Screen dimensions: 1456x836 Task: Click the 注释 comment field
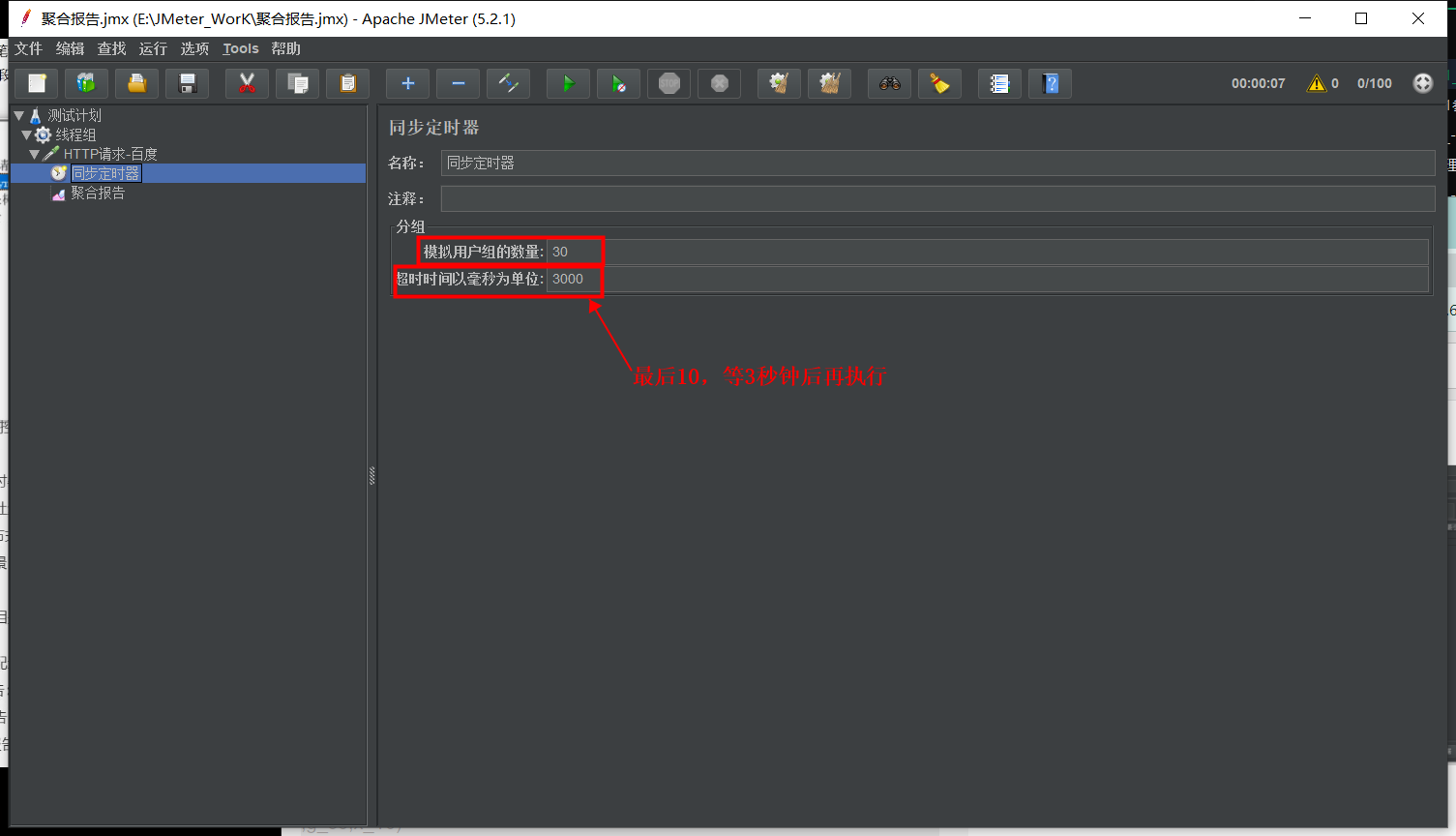(x=937, y=198)
